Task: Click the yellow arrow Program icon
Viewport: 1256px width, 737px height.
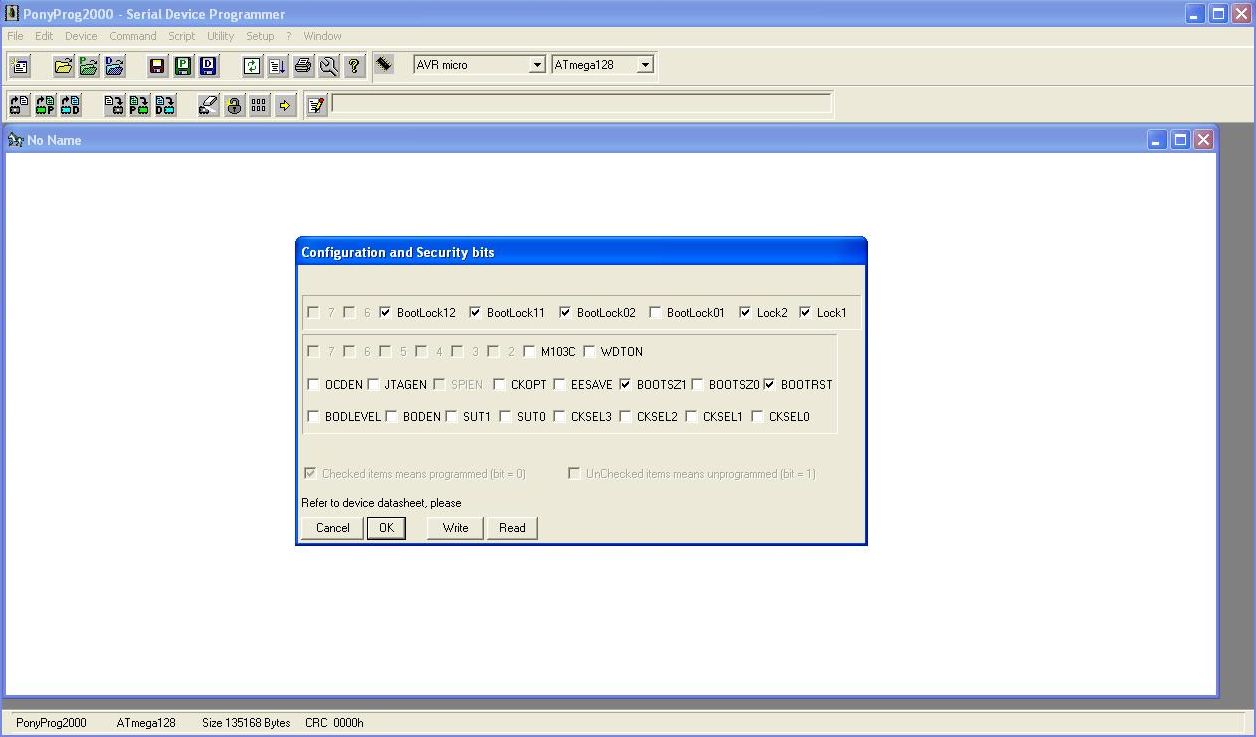Action: 286,105
